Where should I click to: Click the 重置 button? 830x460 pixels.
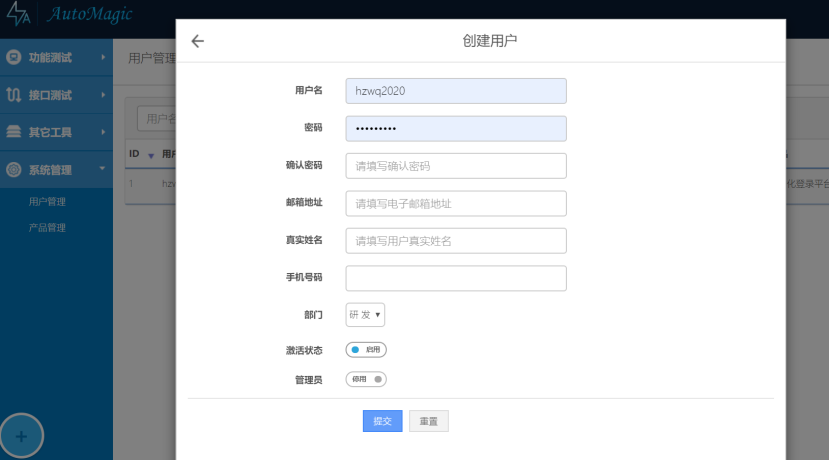(x=429, y=421)
